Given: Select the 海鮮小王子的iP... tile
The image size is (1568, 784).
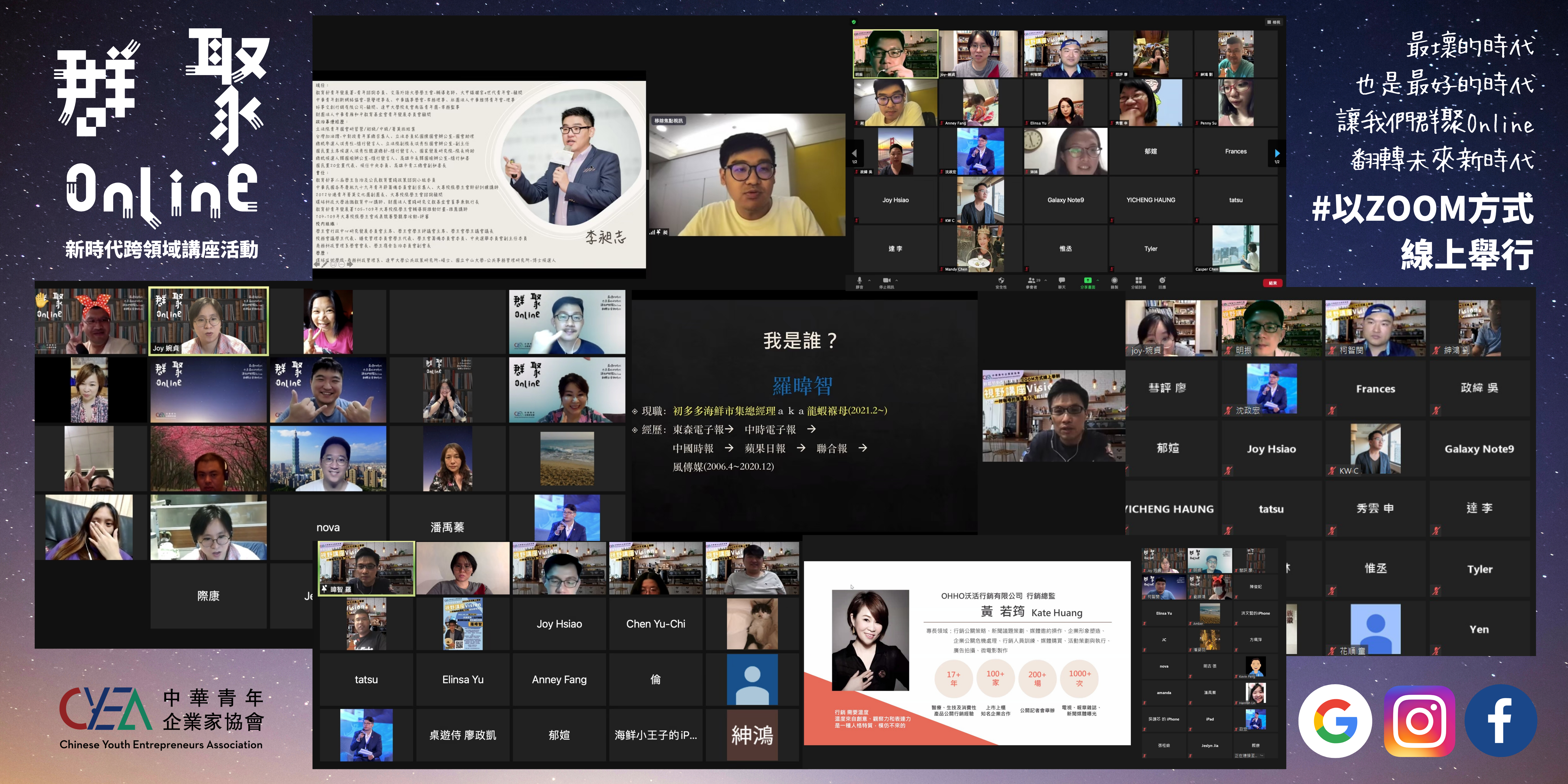Looking at the screenshot, I should [656, 735].
